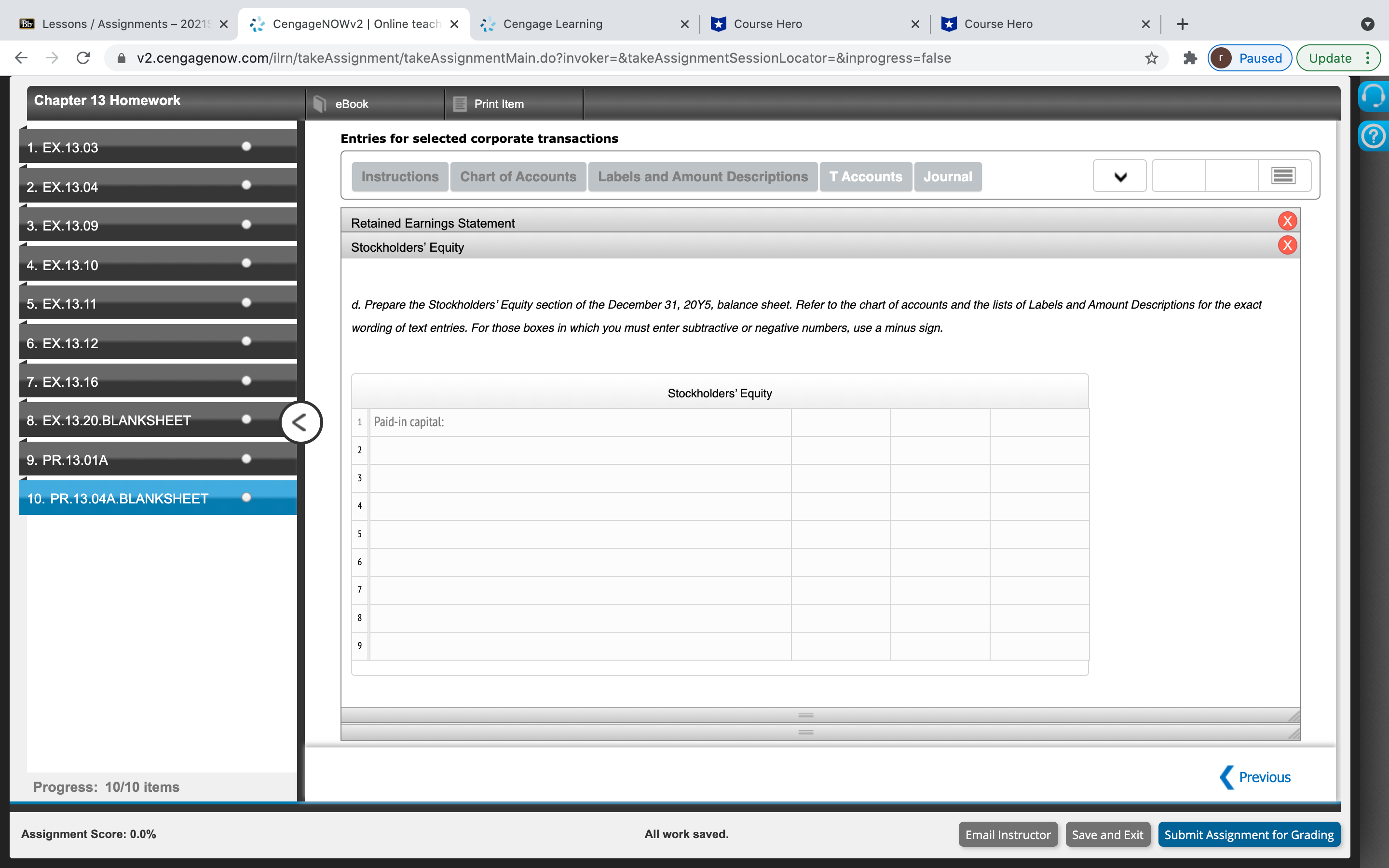The image size is (1389, 868).
Task: Select status dot for PR.13.01A
Action: tap(246, 459)
